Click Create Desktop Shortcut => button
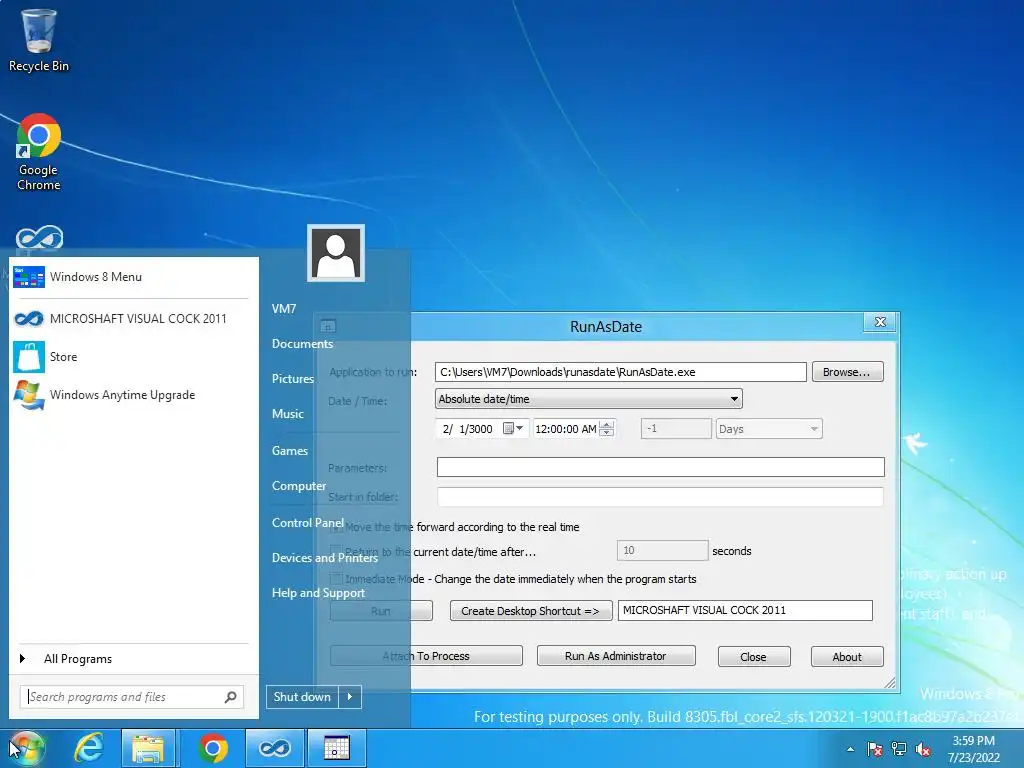The image size is (1024, 768). (530, 611)
